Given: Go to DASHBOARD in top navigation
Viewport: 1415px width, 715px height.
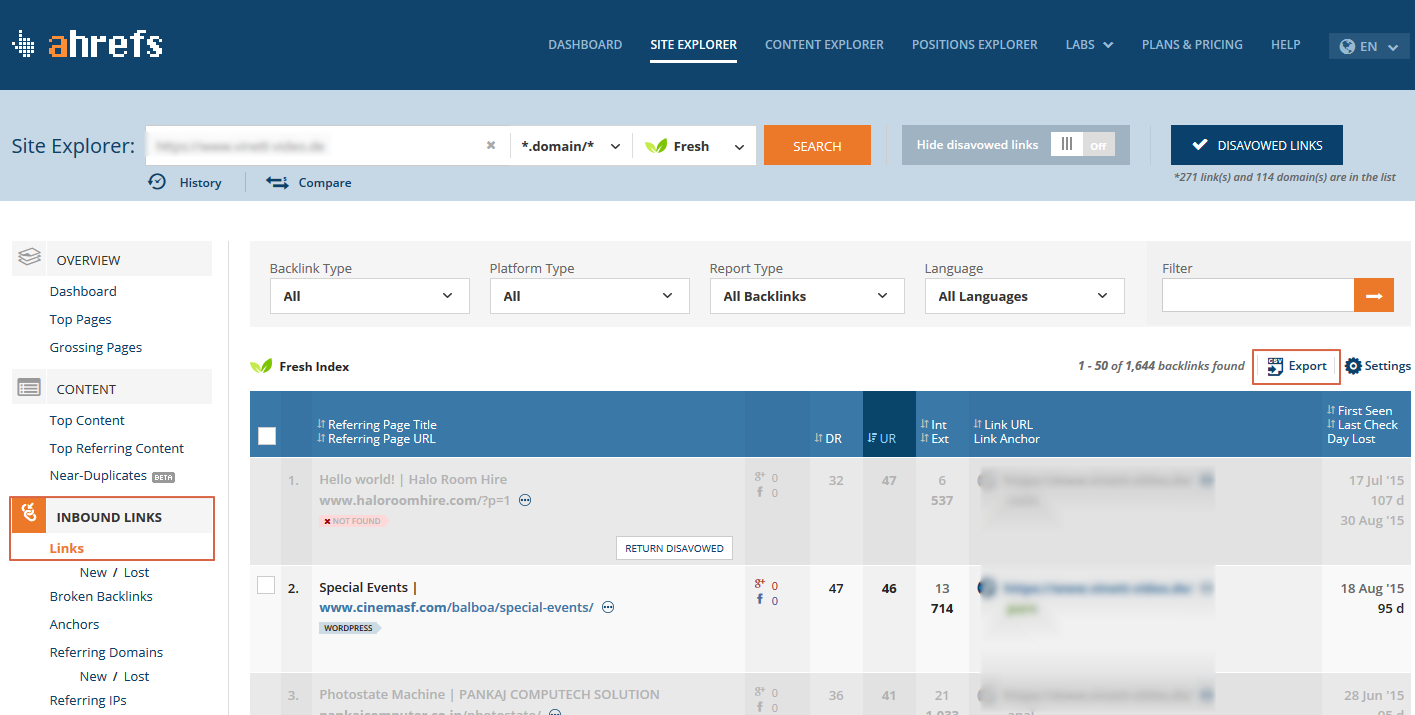Looking at the screenshot, I should click(585, 44).
